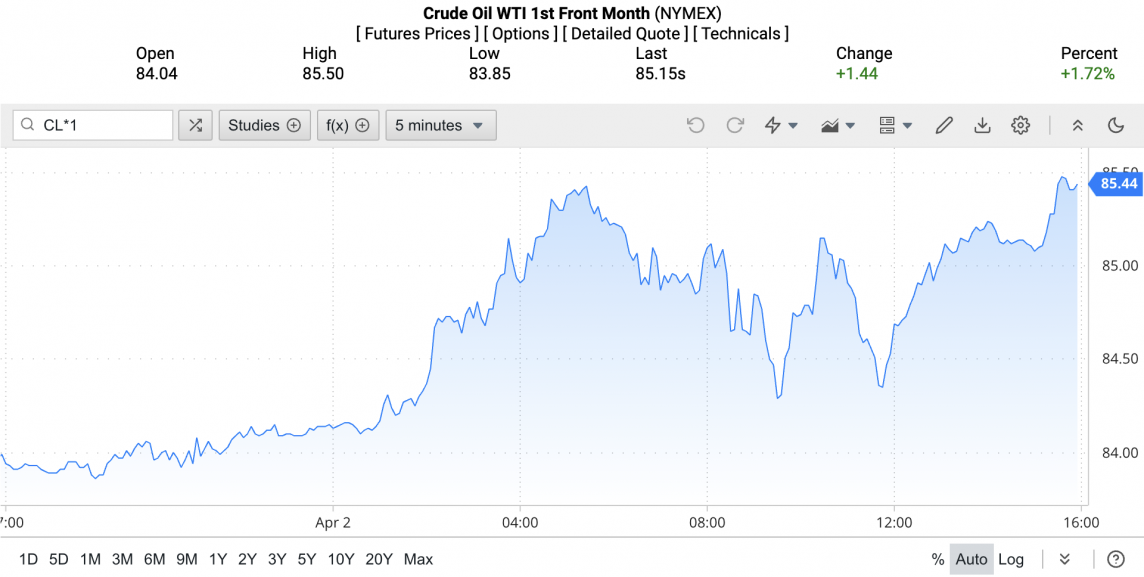Enable Log scale
The image size is (1144, 577).
point(1010,559)
